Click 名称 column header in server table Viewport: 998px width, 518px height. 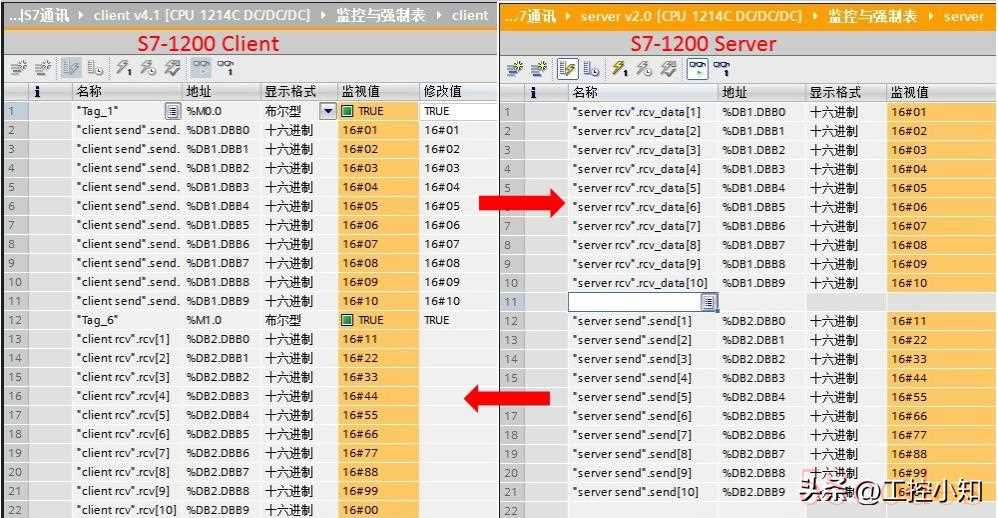coord(643,92)
